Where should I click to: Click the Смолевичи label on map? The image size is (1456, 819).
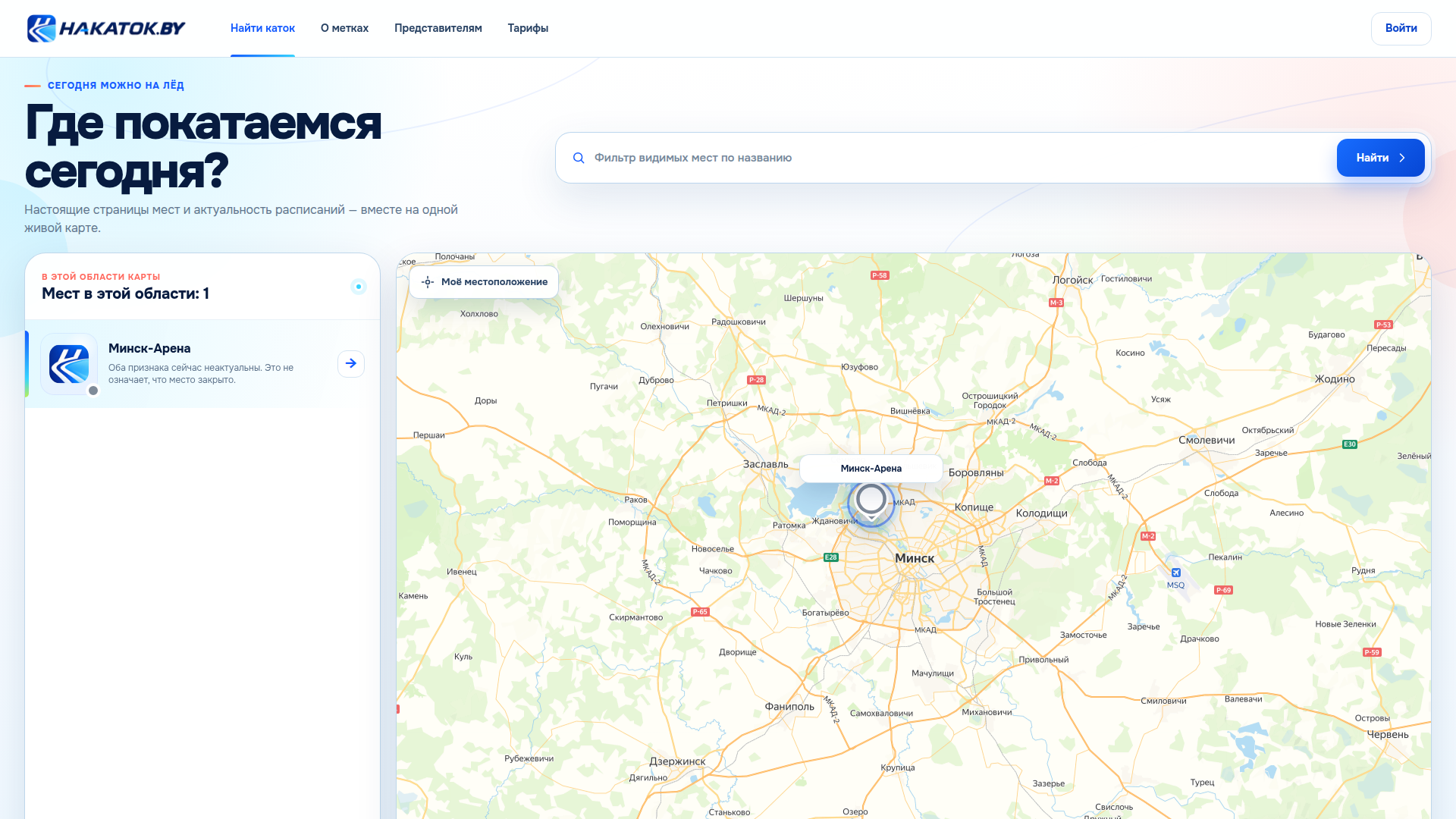click(x=1207, y=440)
